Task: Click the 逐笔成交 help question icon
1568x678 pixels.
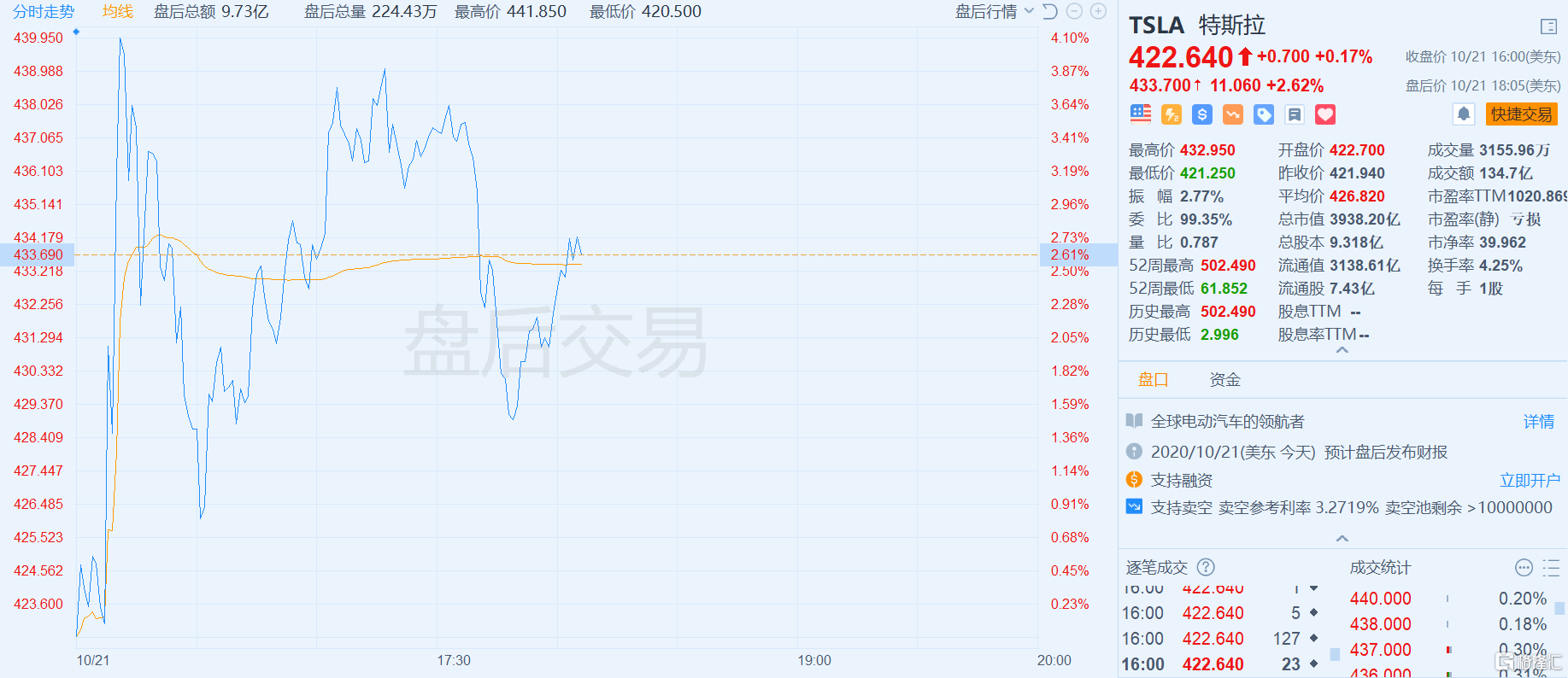Action: click(1206, 567)
